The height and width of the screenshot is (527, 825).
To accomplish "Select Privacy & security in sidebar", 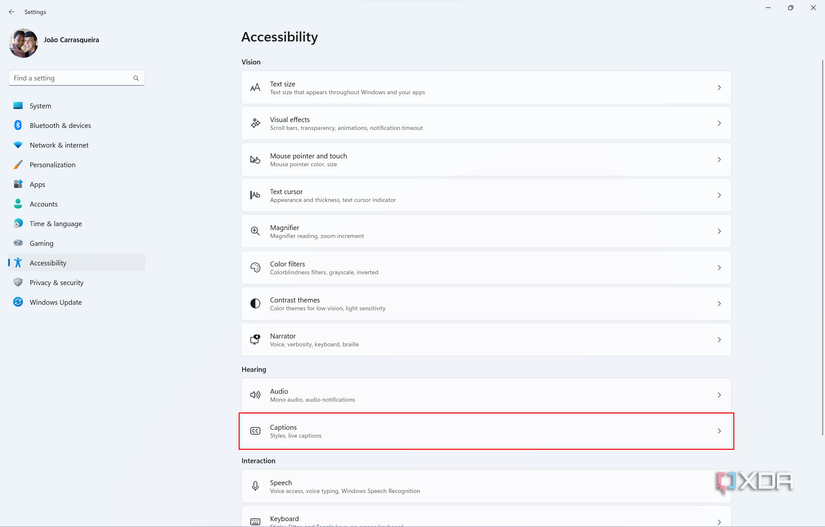I will point(56,283).
